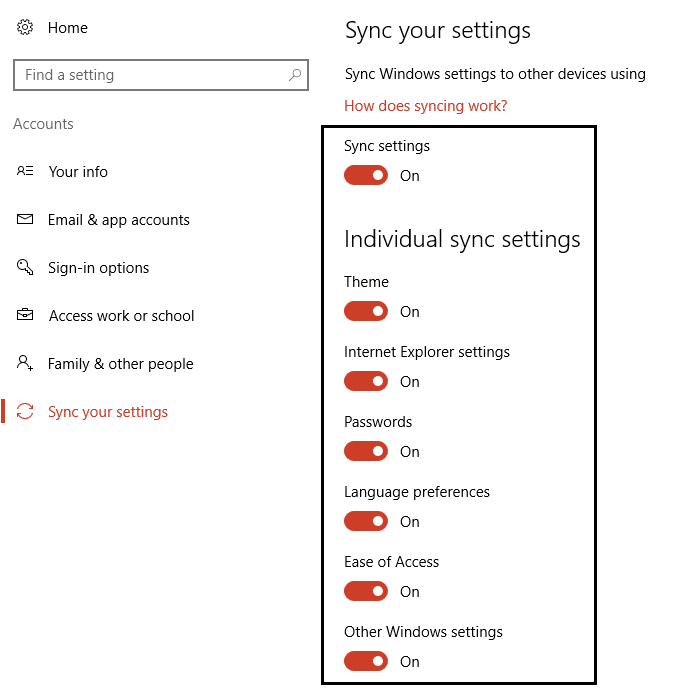Click the Access work or school briefcase icon
This screenshot has width=681, height=694.
pyautogui.click(x=26, y=315)
